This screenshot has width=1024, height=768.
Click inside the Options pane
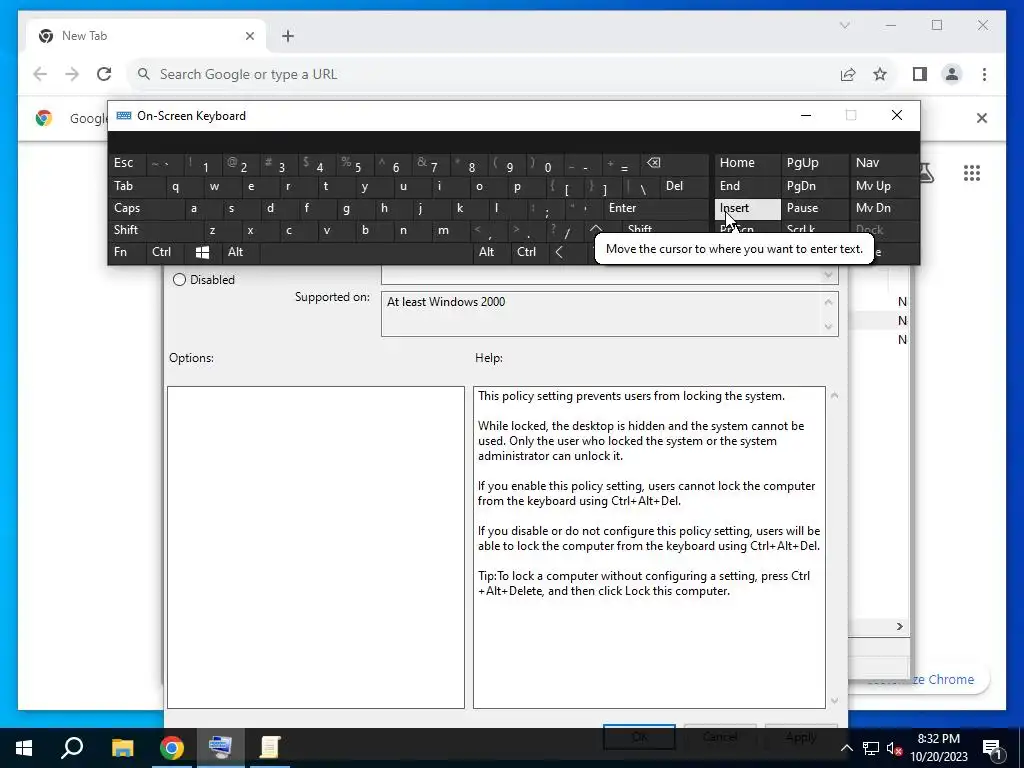[x=315, y=547]
